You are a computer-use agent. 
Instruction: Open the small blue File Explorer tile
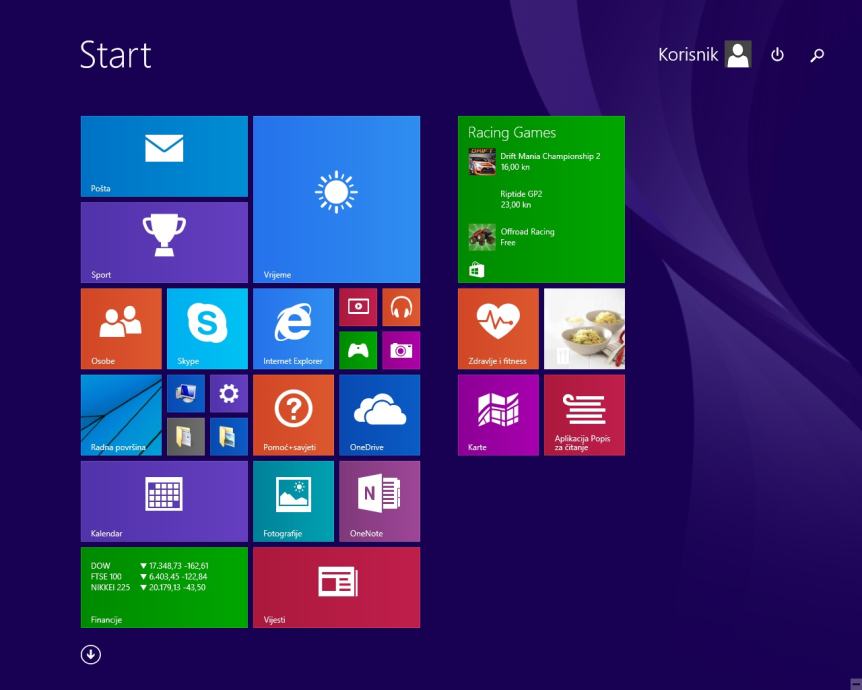(229, 437)
